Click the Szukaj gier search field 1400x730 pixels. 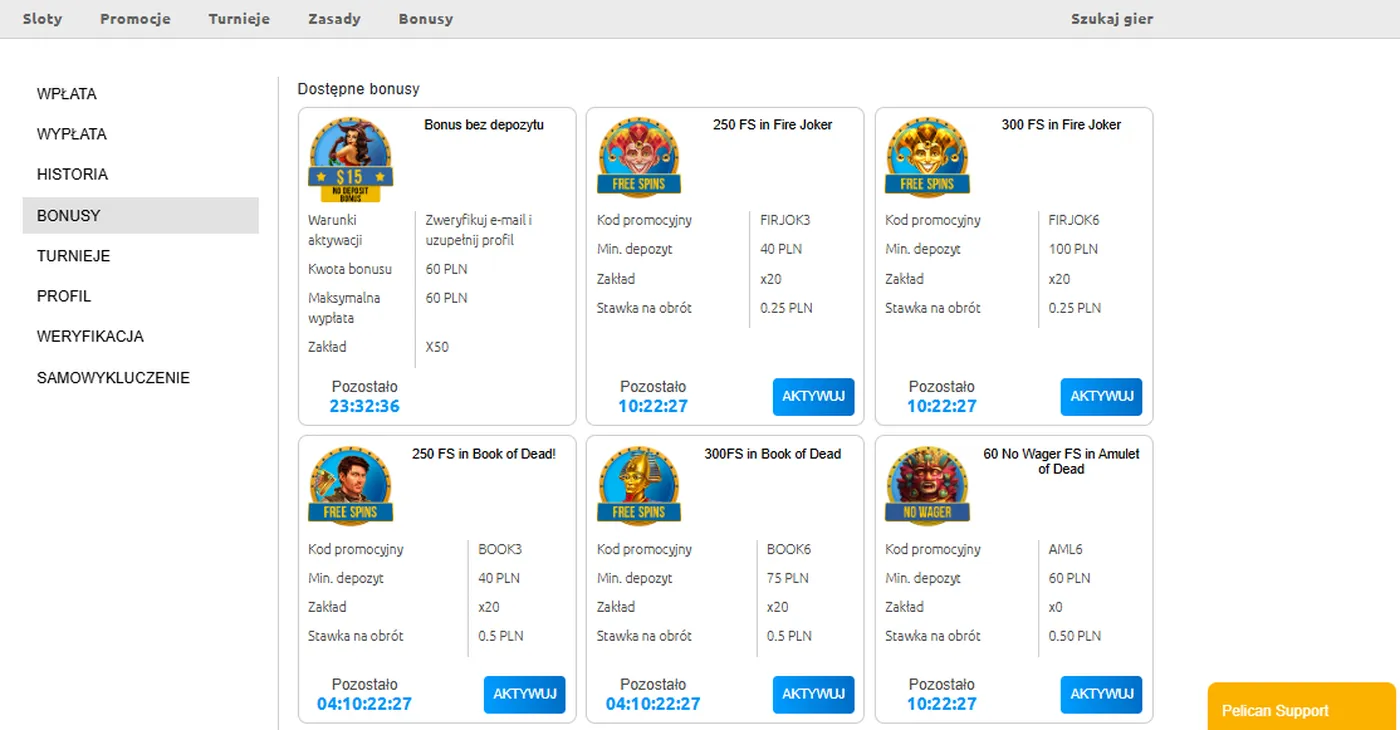(x=1111, y=19)
